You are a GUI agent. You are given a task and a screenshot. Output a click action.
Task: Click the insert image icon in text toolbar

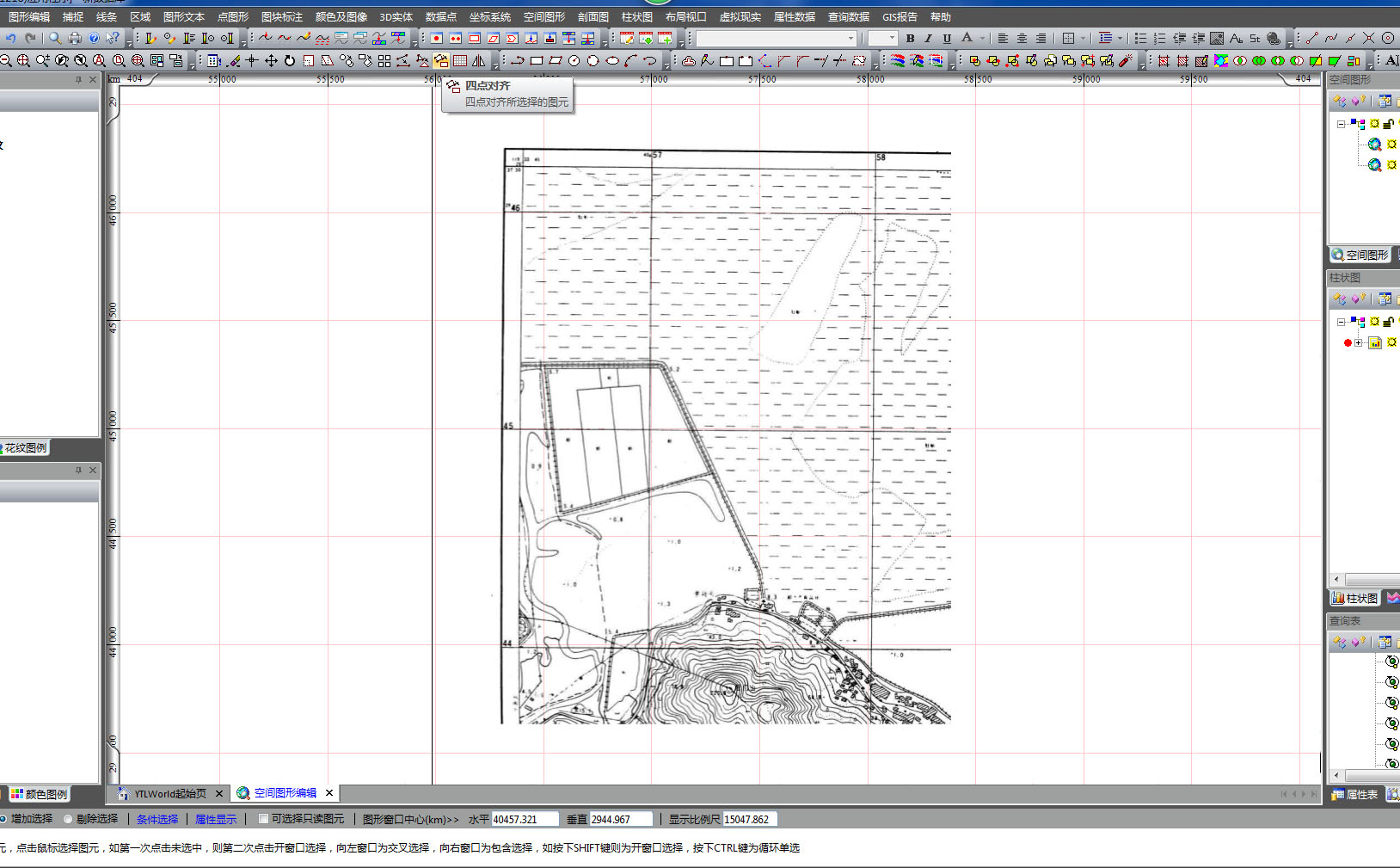(x=1217, y=38)
